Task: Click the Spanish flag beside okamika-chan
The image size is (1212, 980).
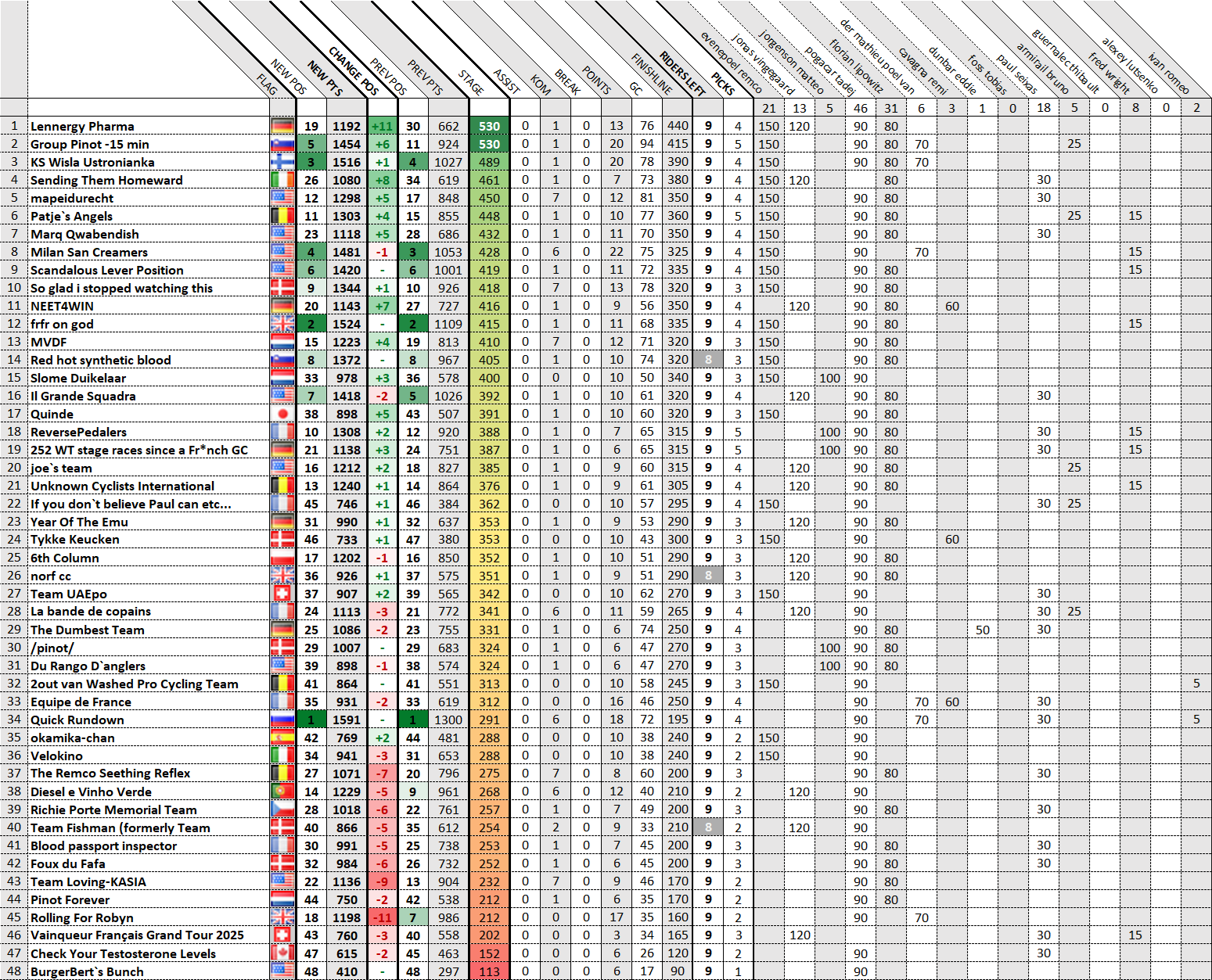Action: point(282,738)
